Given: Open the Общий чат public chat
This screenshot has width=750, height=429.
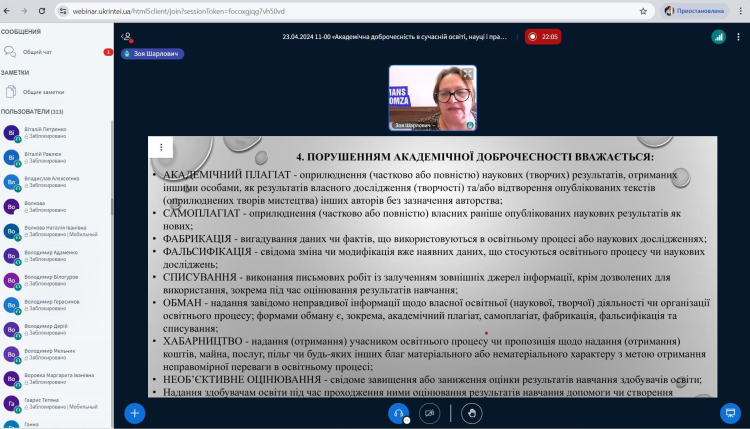Looking at the screenshot, I should point(40,50).
